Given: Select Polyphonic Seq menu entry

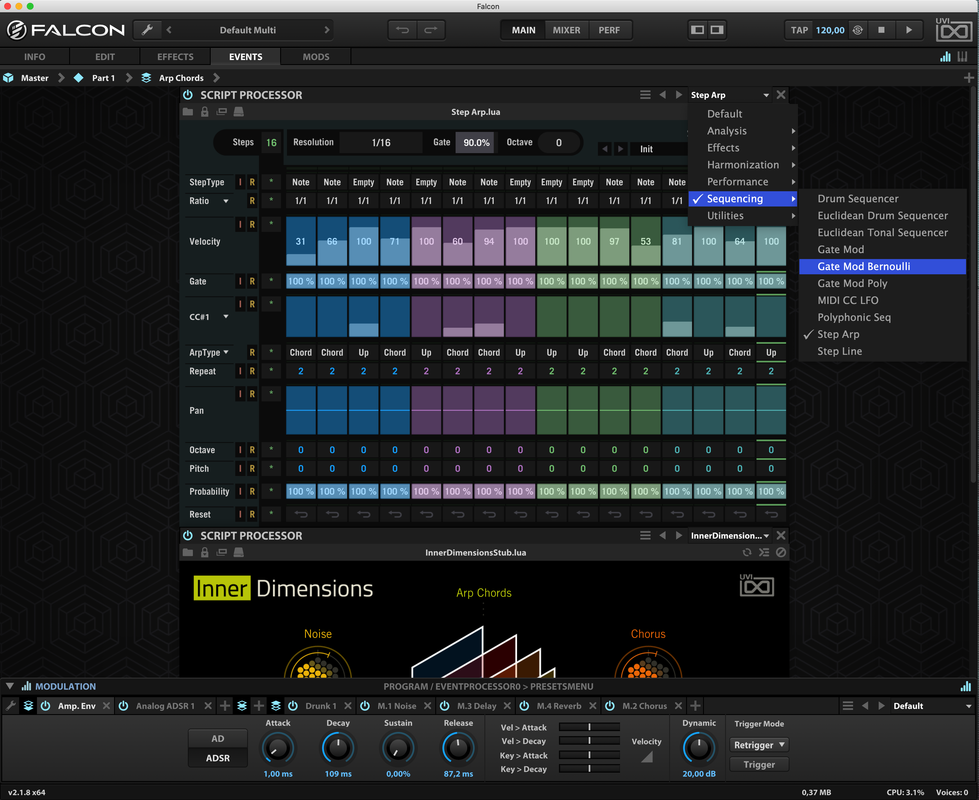Looking at the screenshot, I should point(882,317).
